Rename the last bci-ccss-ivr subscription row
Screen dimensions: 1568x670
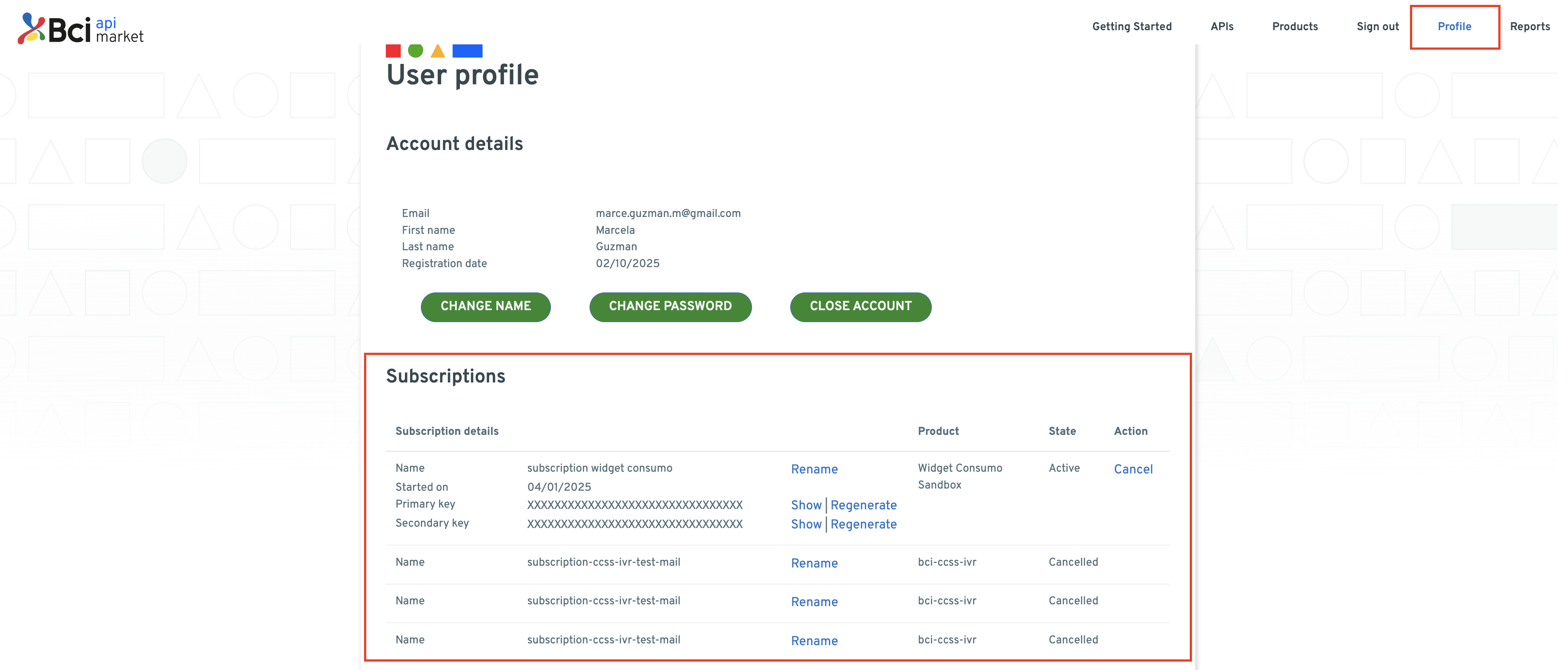click(814, 641)
